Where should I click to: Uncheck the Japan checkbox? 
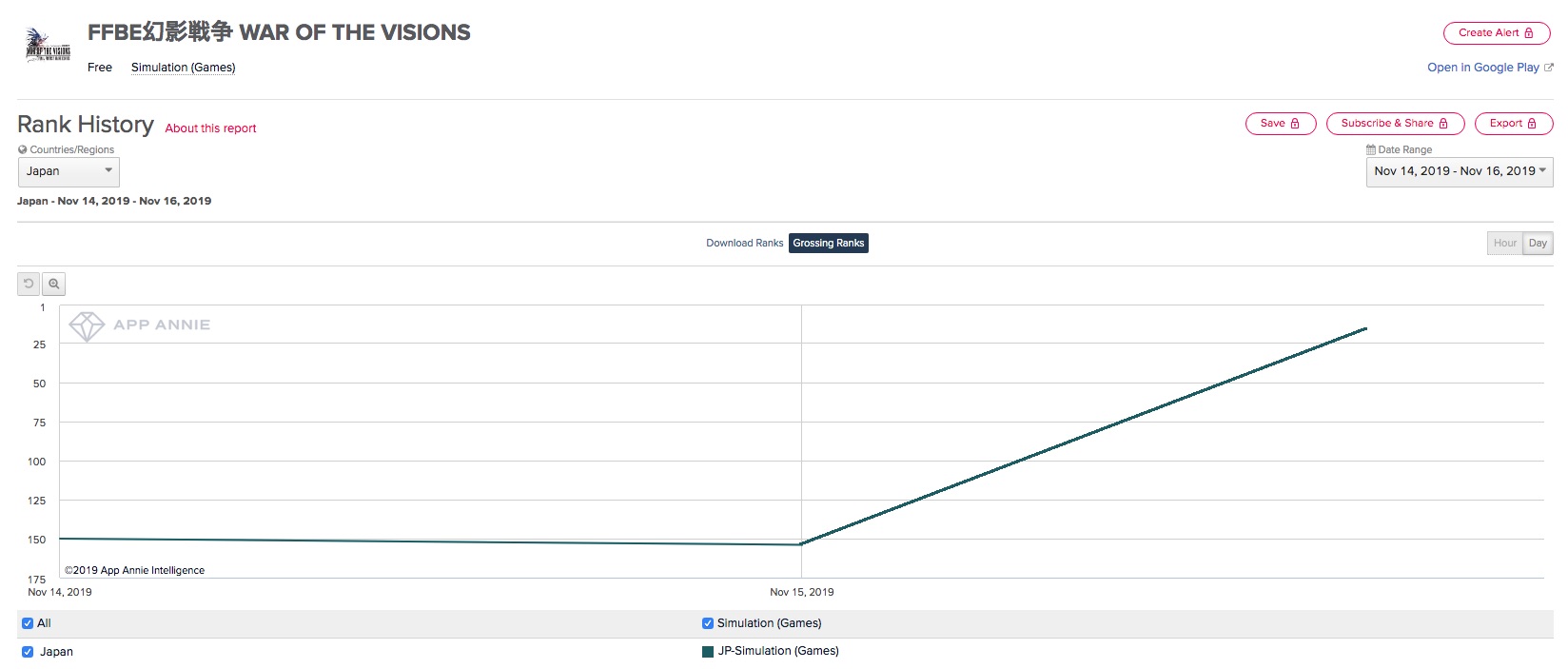point(28,652)
